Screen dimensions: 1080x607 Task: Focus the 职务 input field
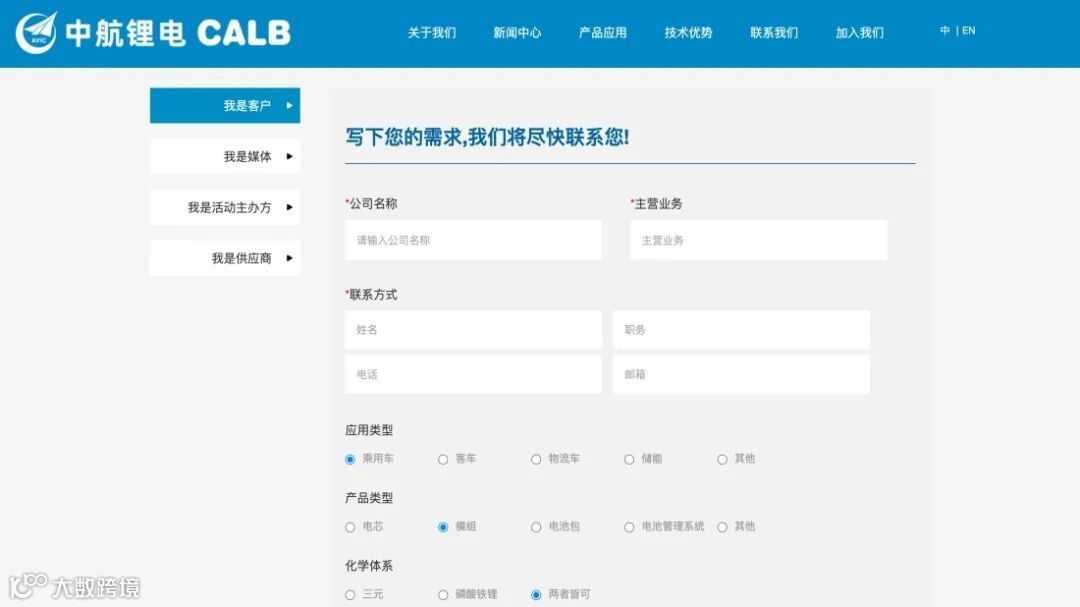point(741,330)
